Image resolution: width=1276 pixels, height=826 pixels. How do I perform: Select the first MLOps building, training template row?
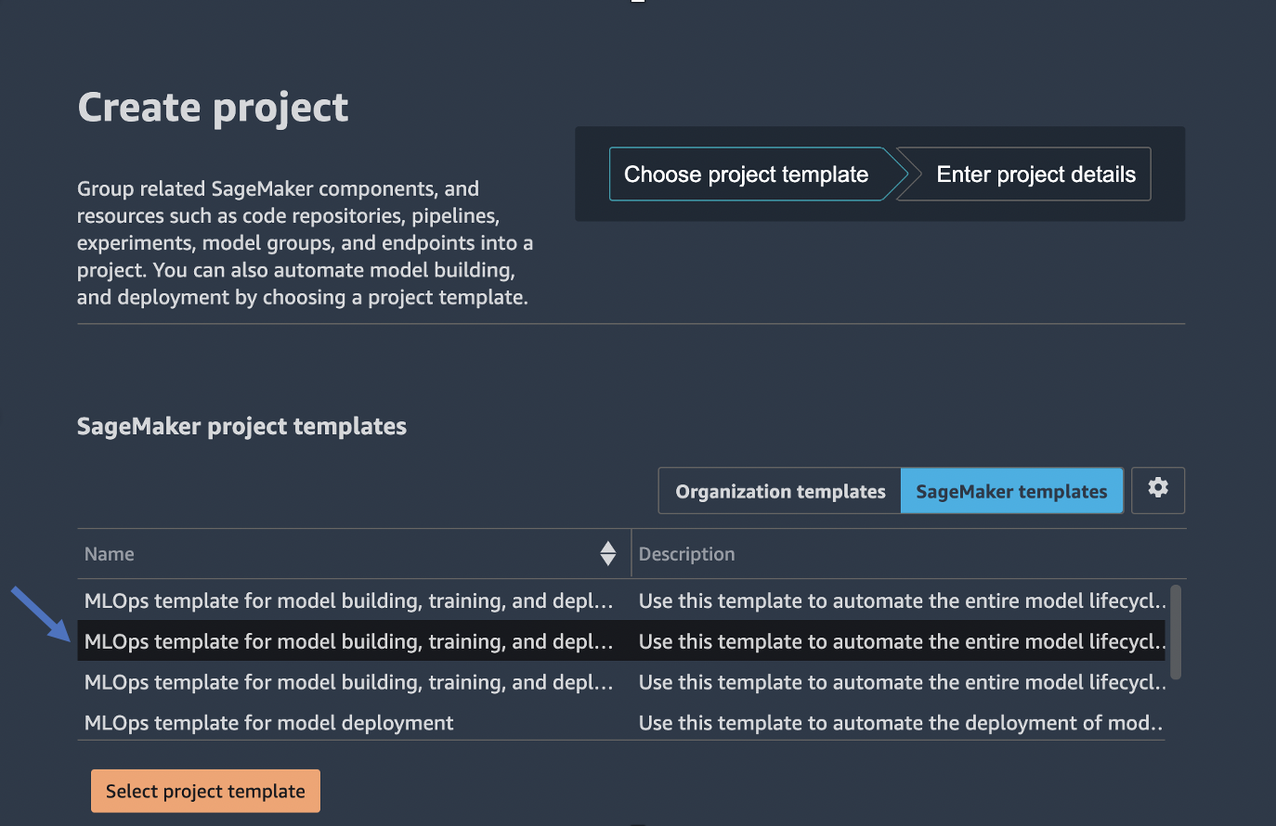[x=348, y=601]
